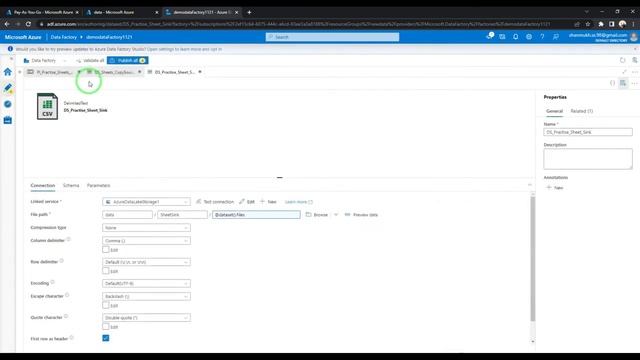Click the dataset Name field in Properties

pos(588,132)
